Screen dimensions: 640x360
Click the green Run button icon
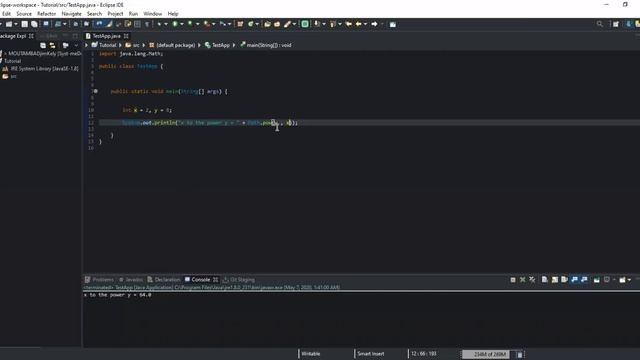coord(175,24)
